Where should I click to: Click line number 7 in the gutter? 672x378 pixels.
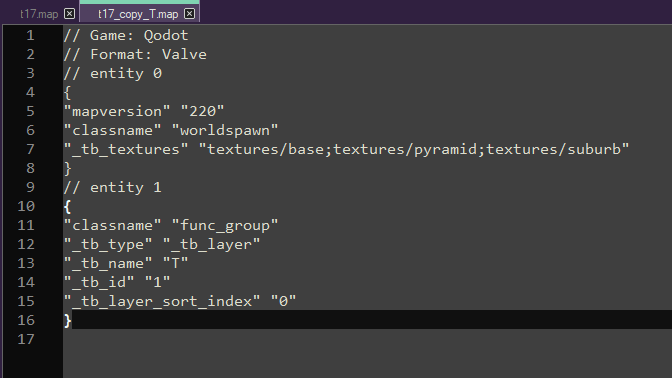tap(30, 149)
